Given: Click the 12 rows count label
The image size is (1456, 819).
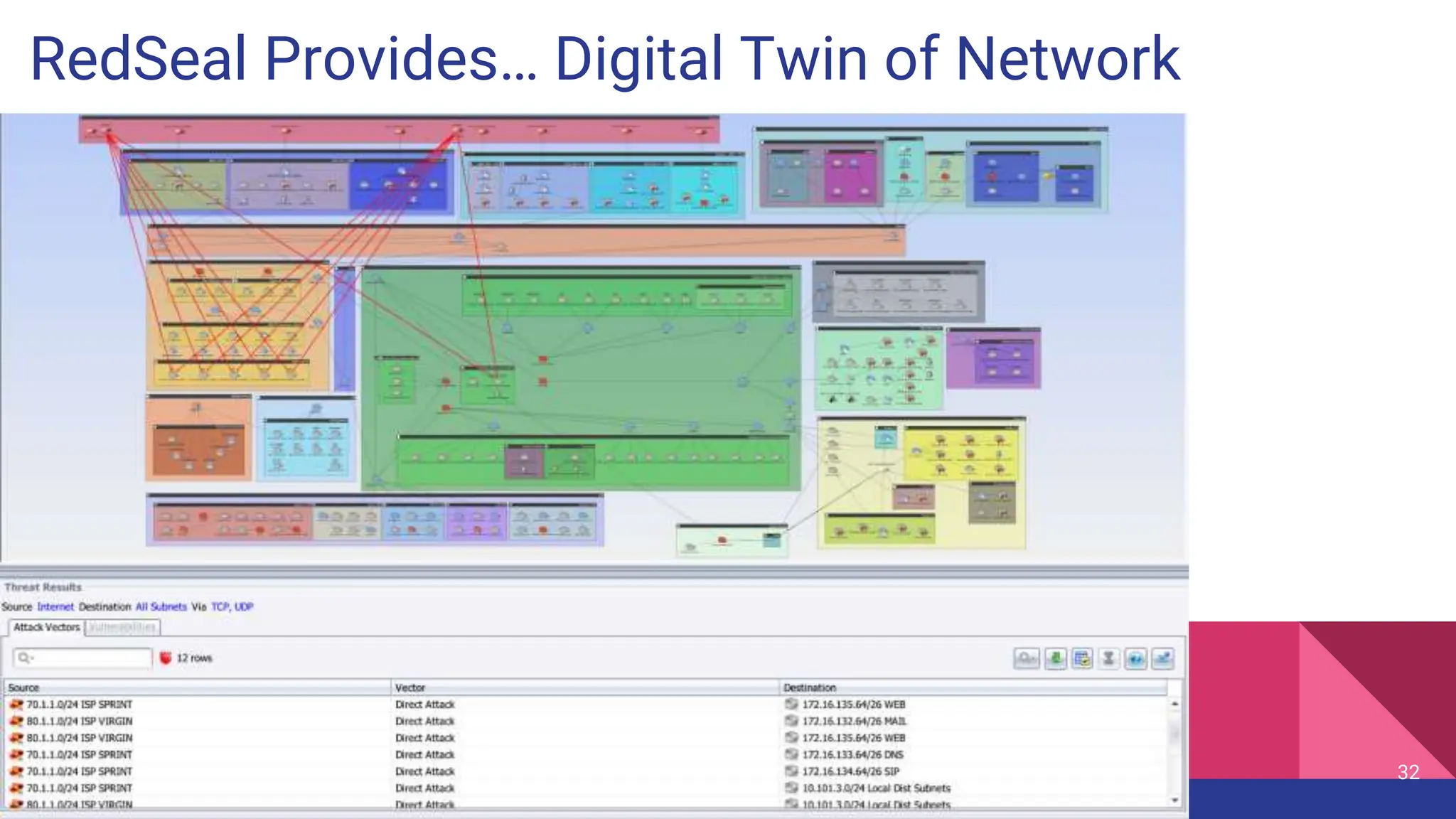Looking at the screenshot, I should pos(194,658).
